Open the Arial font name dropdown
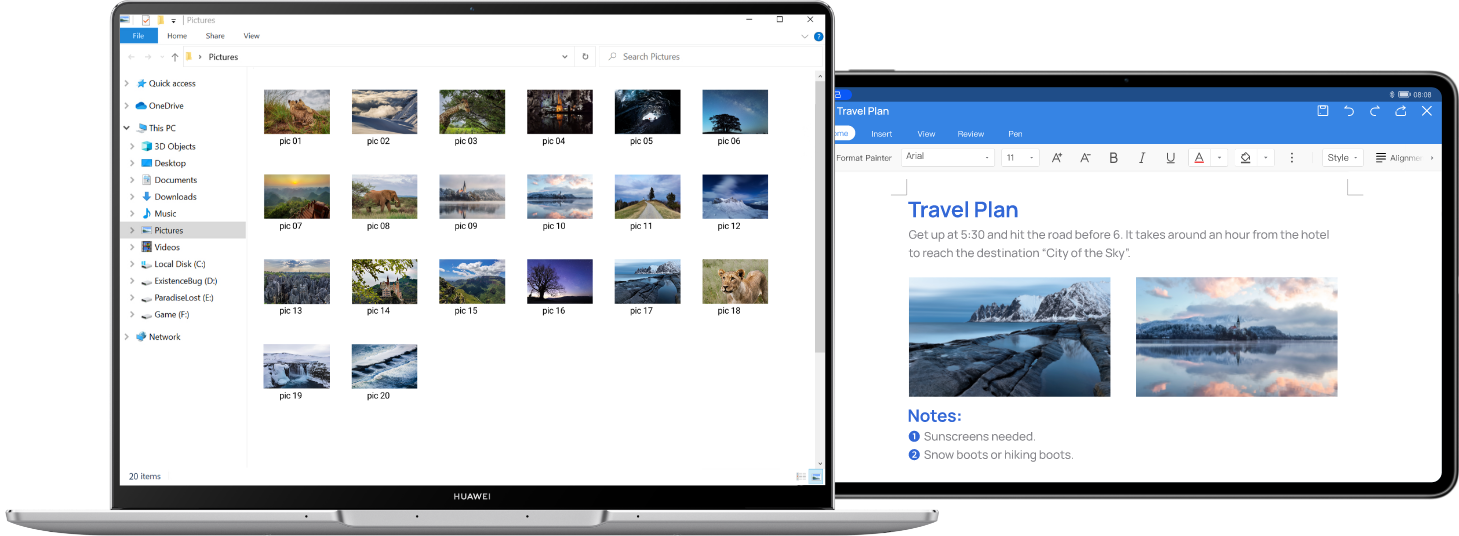 (947, 158)
